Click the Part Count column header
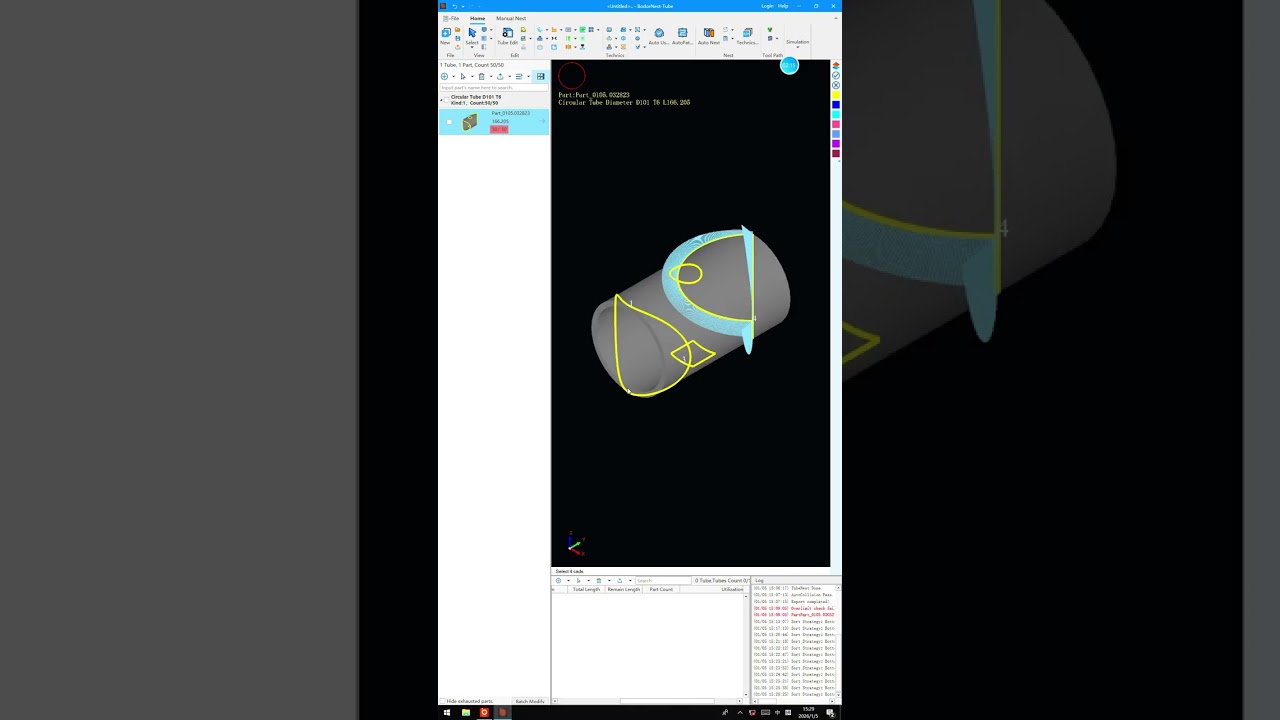 click(x=661, y=589)
